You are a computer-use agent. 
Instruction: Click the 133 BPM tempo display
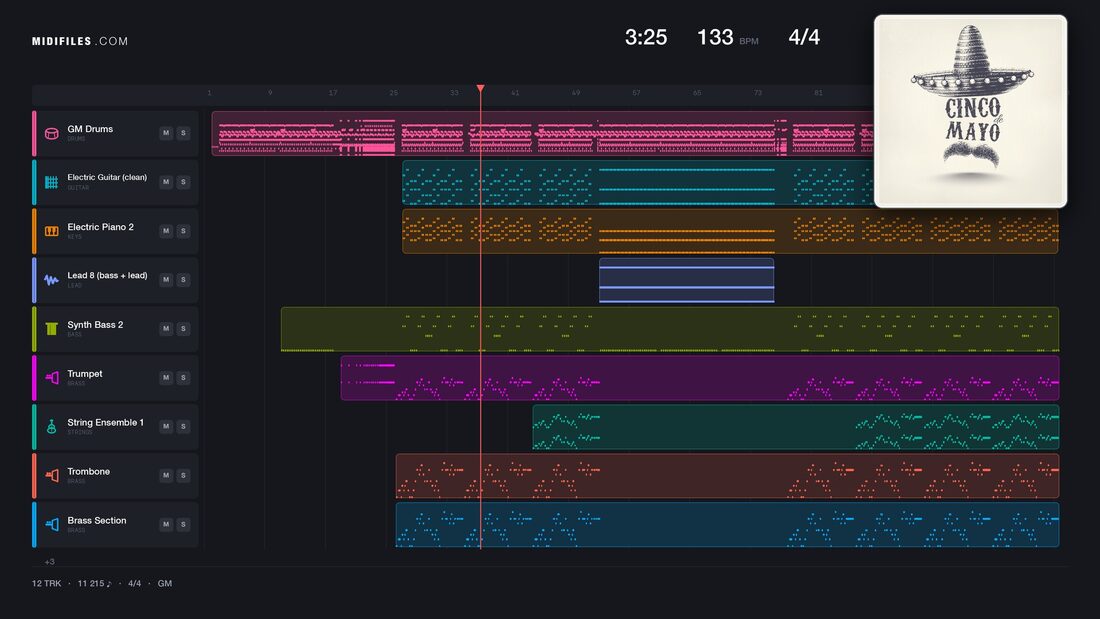[727, 37]
